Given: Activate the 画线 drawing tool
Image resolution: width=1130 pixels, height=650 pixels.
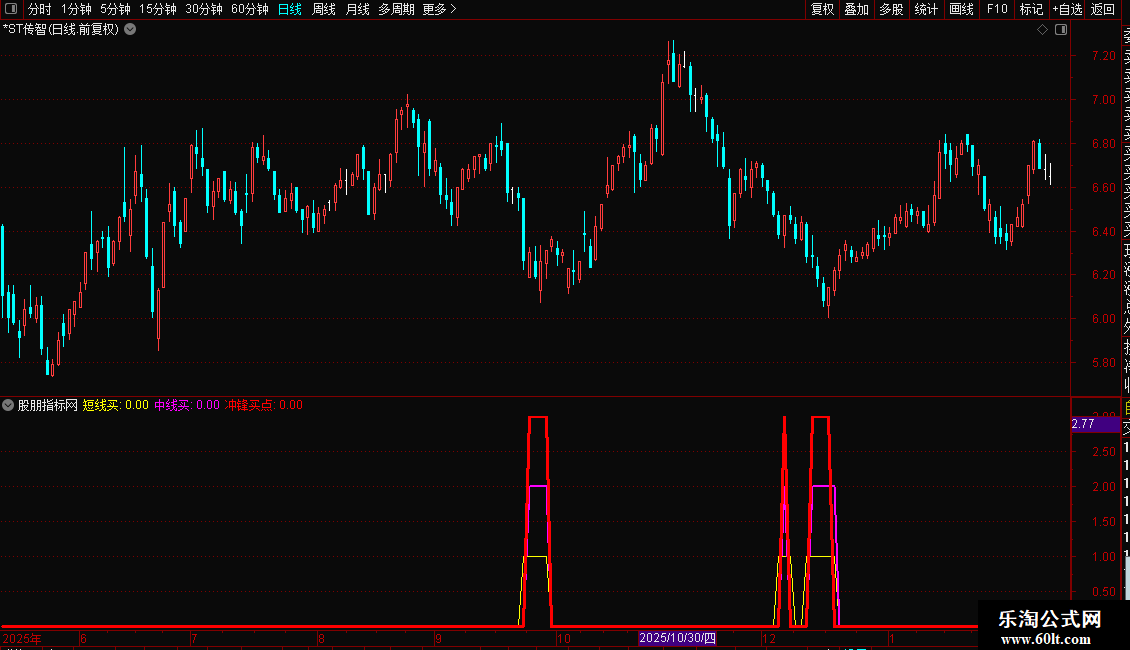Looking at the screenshot, I should point(961,9).
